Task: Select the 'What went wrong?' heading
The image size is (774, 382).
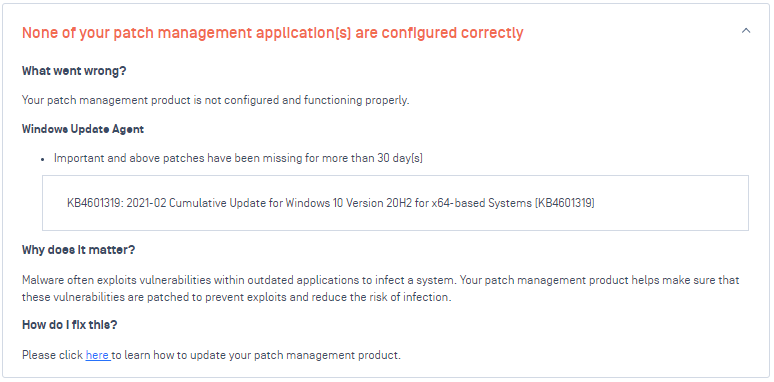Action: (x=74, y=71)
